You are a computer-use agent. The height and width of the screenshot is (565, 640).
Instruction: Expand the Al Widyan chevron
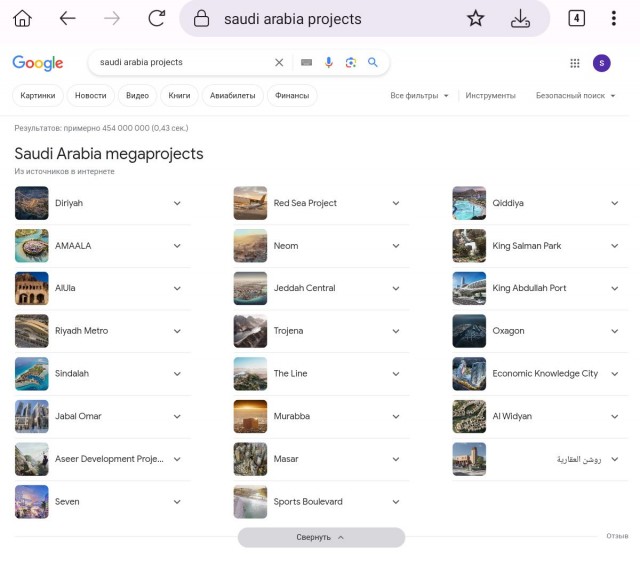click(615, 416)
